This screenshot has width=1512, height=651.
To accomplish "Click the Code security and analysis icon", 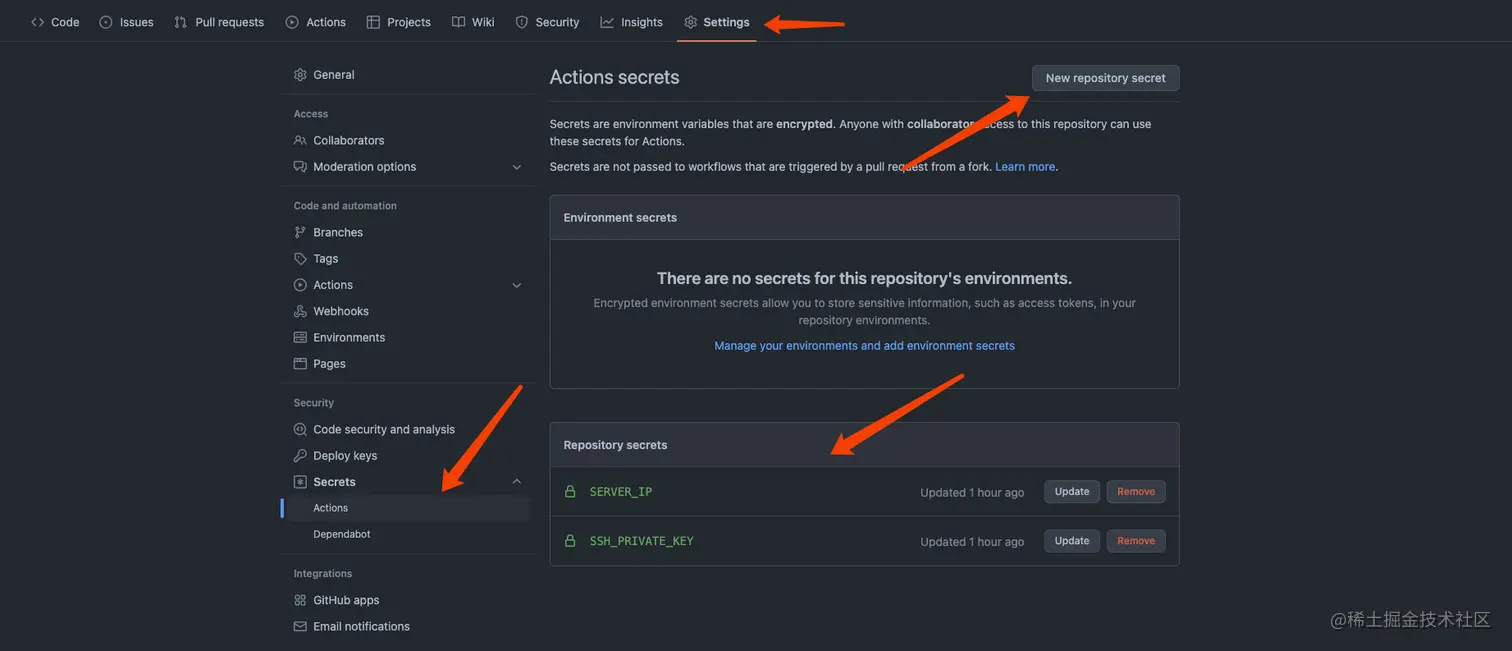I will pos(300,430).
